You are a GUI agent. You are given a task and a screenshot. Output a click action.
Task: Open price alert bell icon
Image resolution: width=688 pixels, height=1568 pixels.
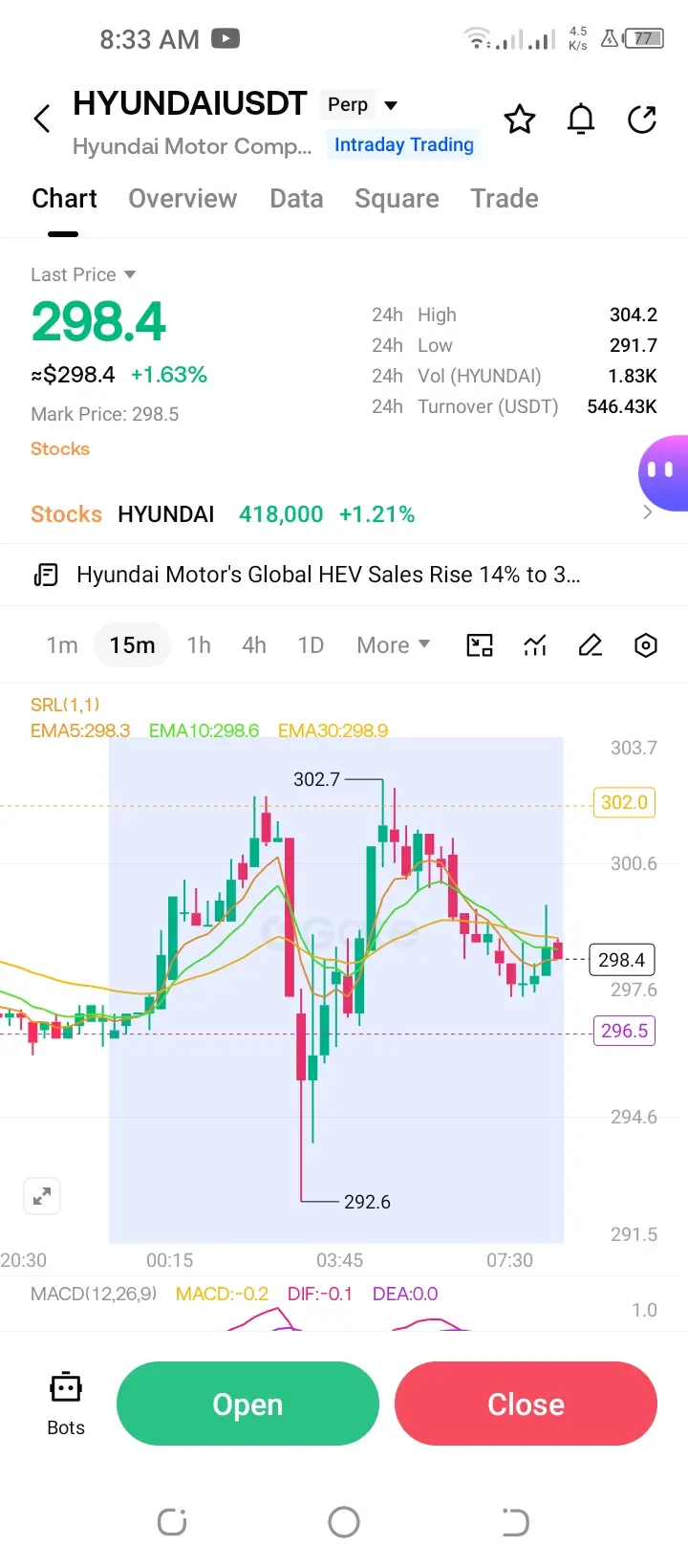point(581,120)
